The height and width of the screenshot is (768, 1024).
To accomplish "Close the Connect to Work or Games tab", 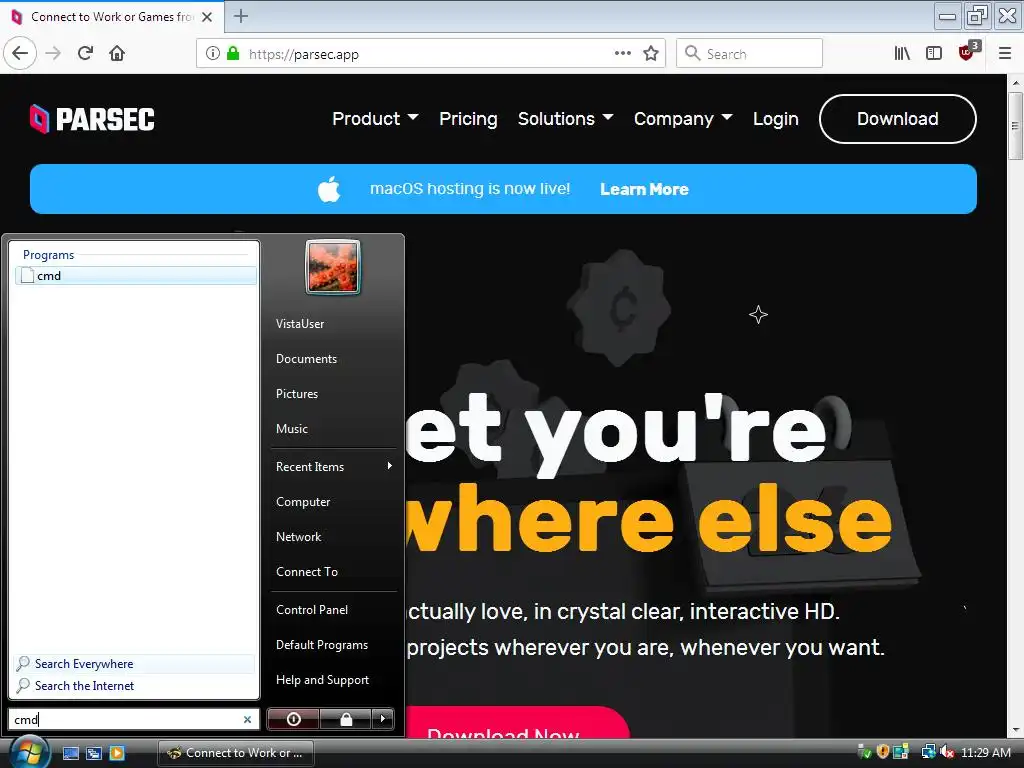I will (207, 17).
